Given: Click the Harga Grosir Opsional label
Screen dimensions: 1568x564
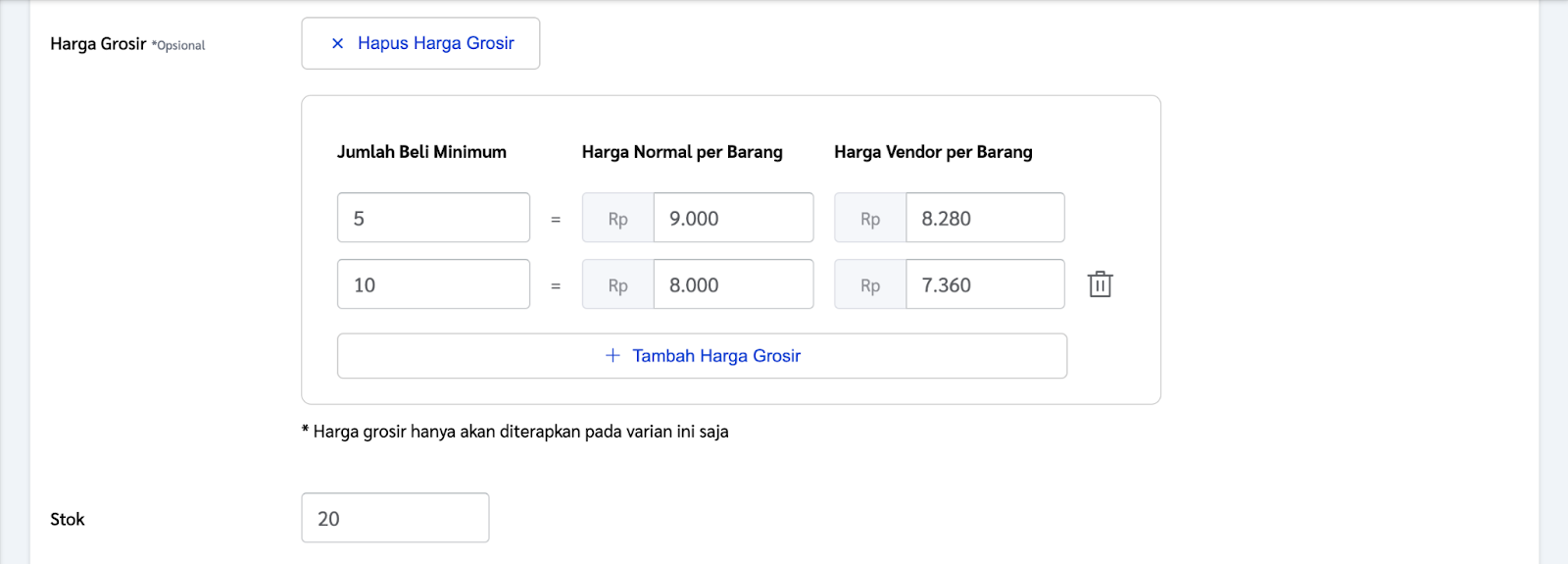Looking at the screenshot, I should [127, 44].
